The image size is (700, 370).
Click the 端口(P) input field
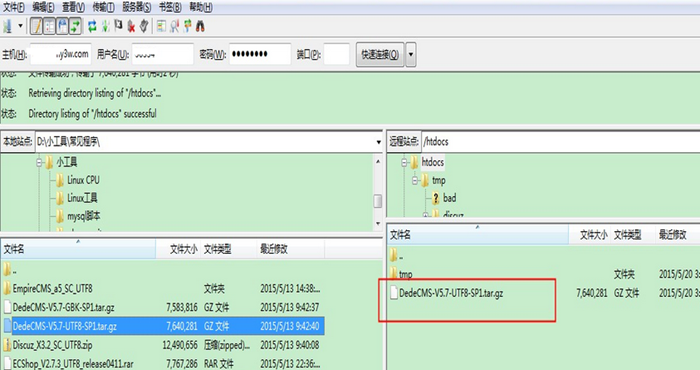tap(336, 54)
